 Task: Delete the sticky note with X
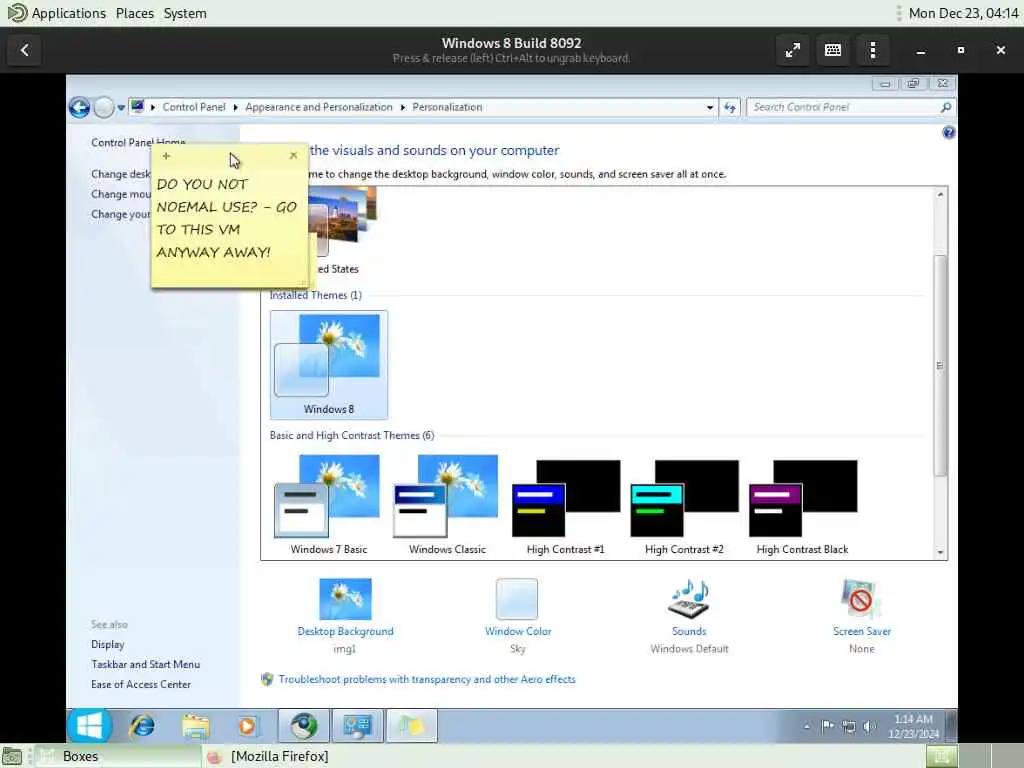(293, 155)
